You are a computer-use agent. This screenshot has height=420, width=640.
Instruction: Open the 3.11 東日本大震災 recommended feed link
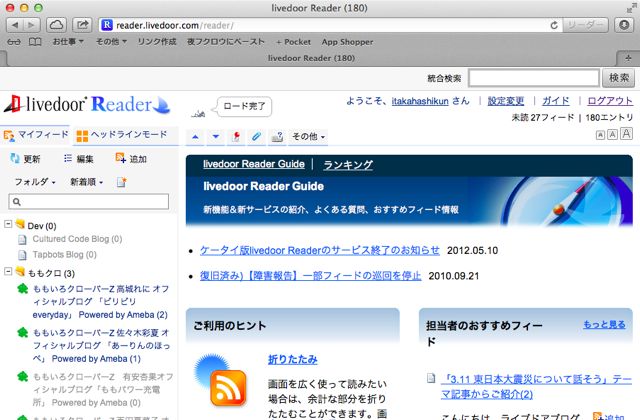pyautogui.click(x=536, y=387)
